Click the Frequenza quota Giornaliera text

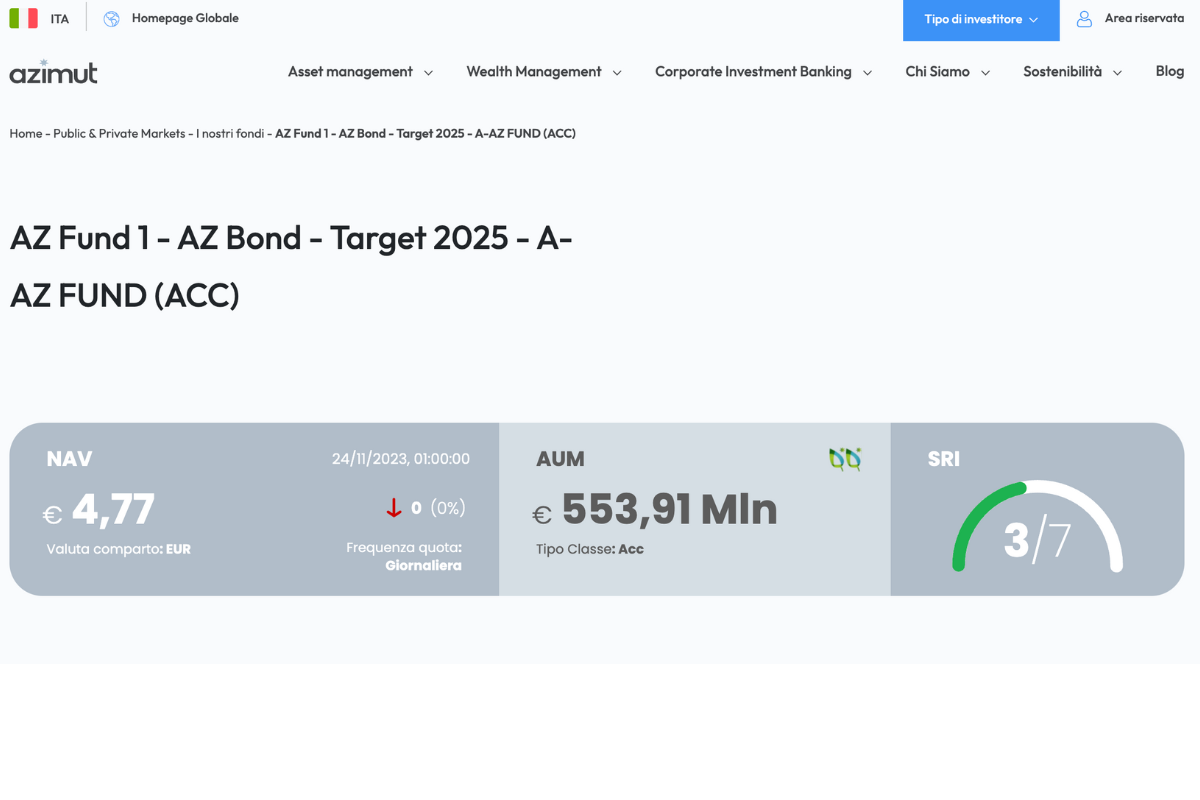[x=404, y=556]
